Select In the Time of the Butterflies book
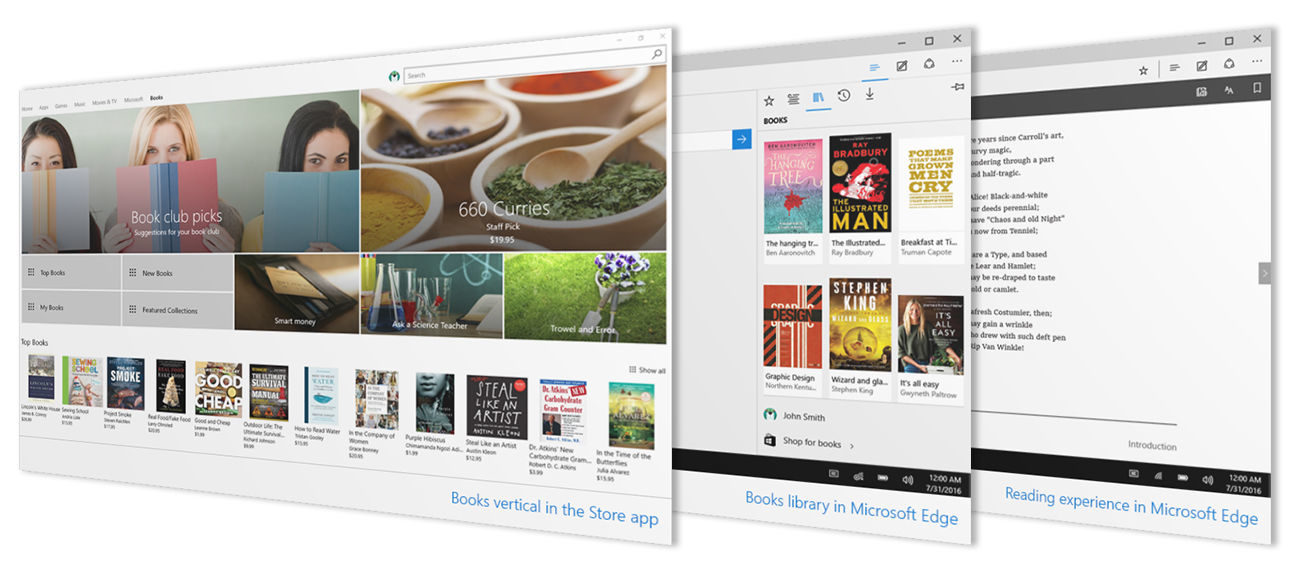1304x572 pixels. tap(632, 416)
